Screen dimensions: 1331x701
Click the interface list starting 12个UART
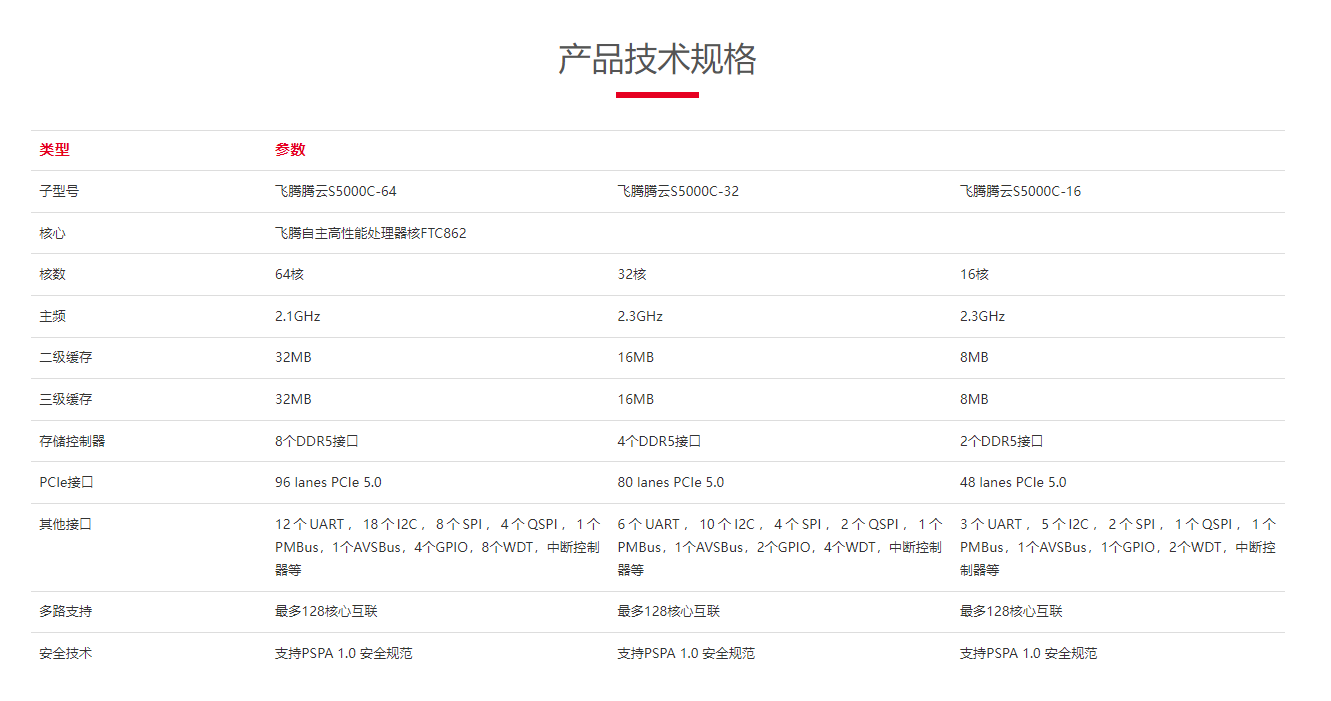pyautogui.click(x=438, y=547)
